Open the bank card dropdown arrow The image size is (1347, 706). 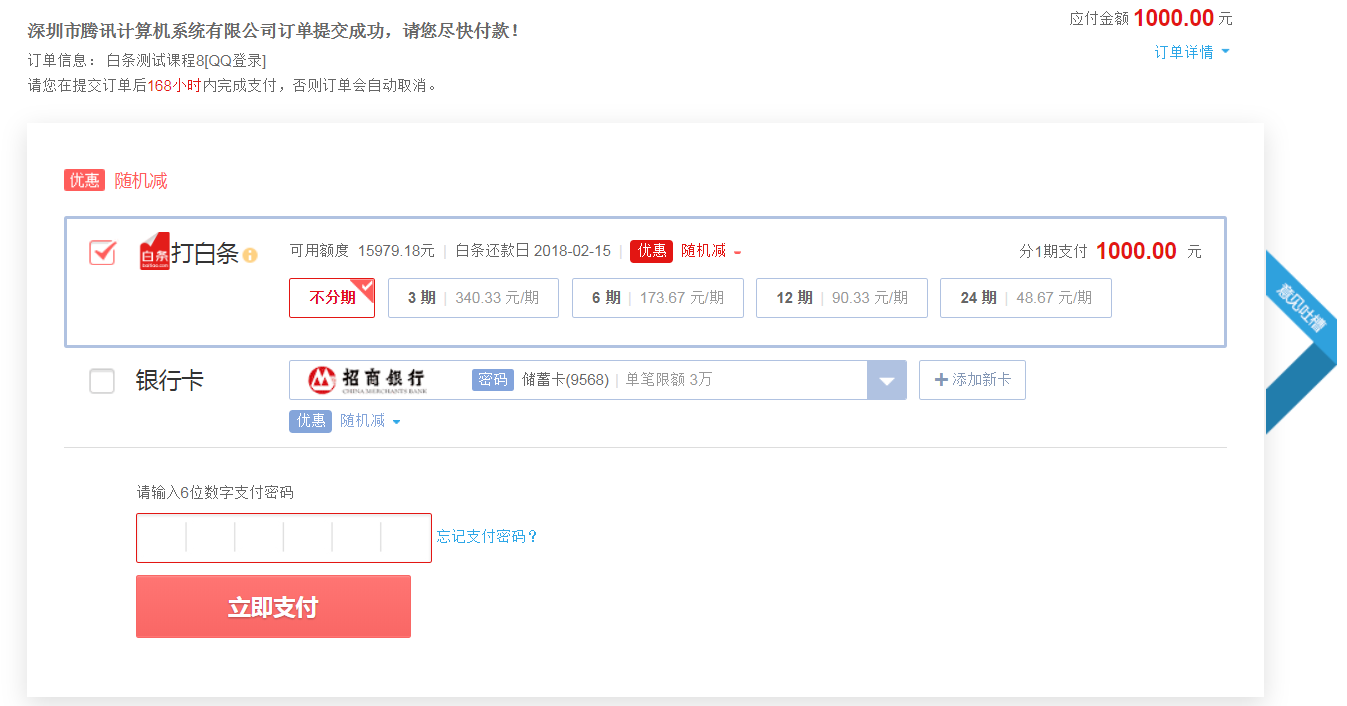pyautogui.click(x=886, y=380)
